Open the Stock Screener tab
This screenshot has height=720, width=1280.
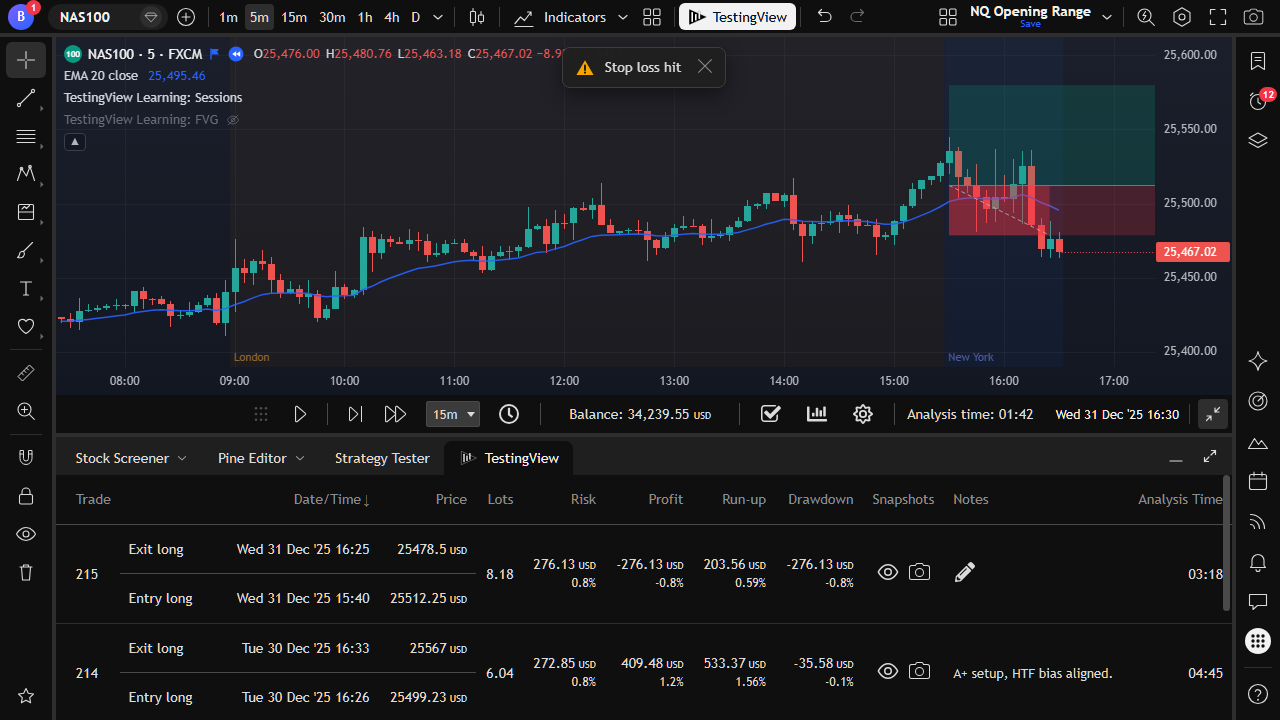pyautogui.click(x=122, y=458)
